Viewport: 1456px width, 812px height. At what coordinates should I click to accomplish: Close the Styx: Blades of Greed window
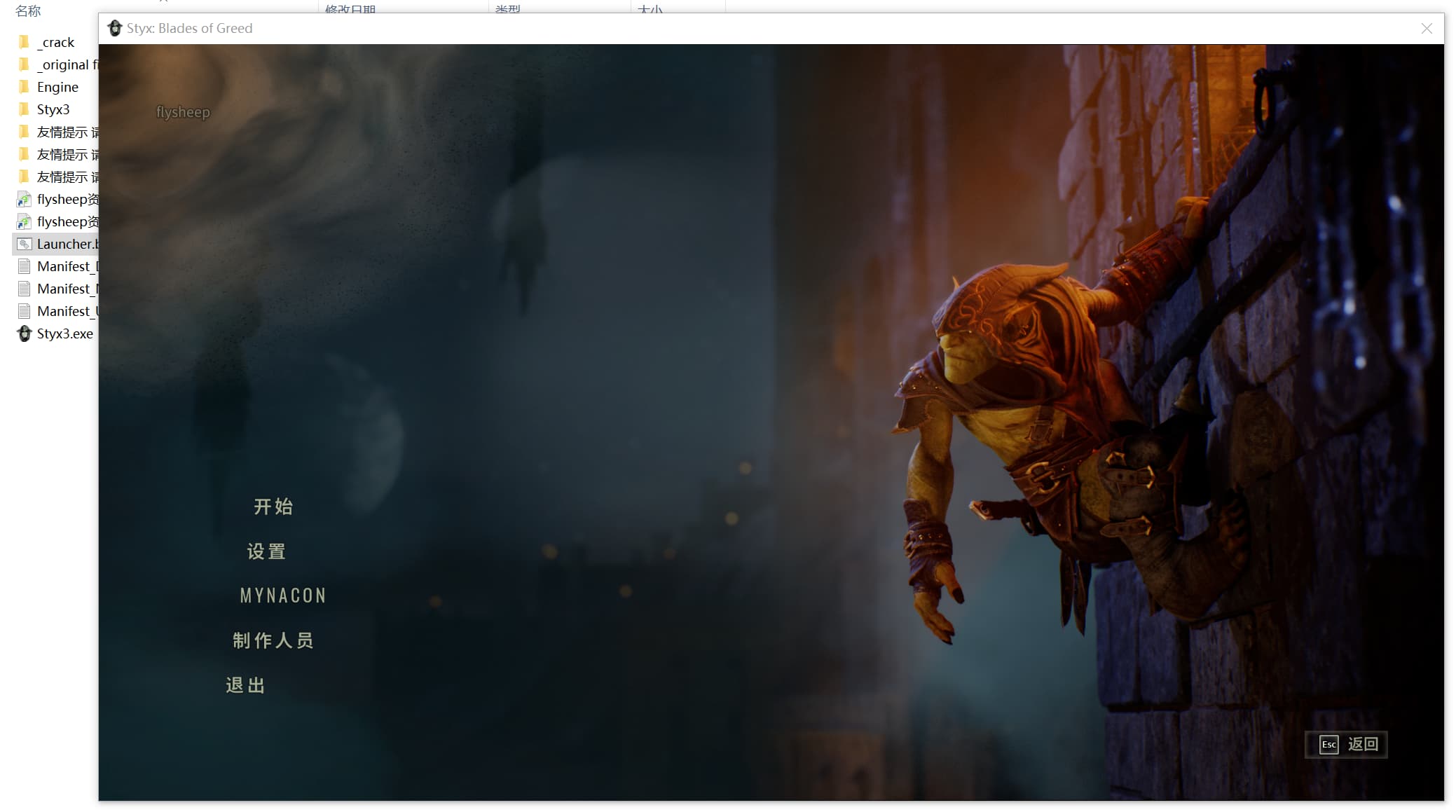click(x=1427, y=28)
